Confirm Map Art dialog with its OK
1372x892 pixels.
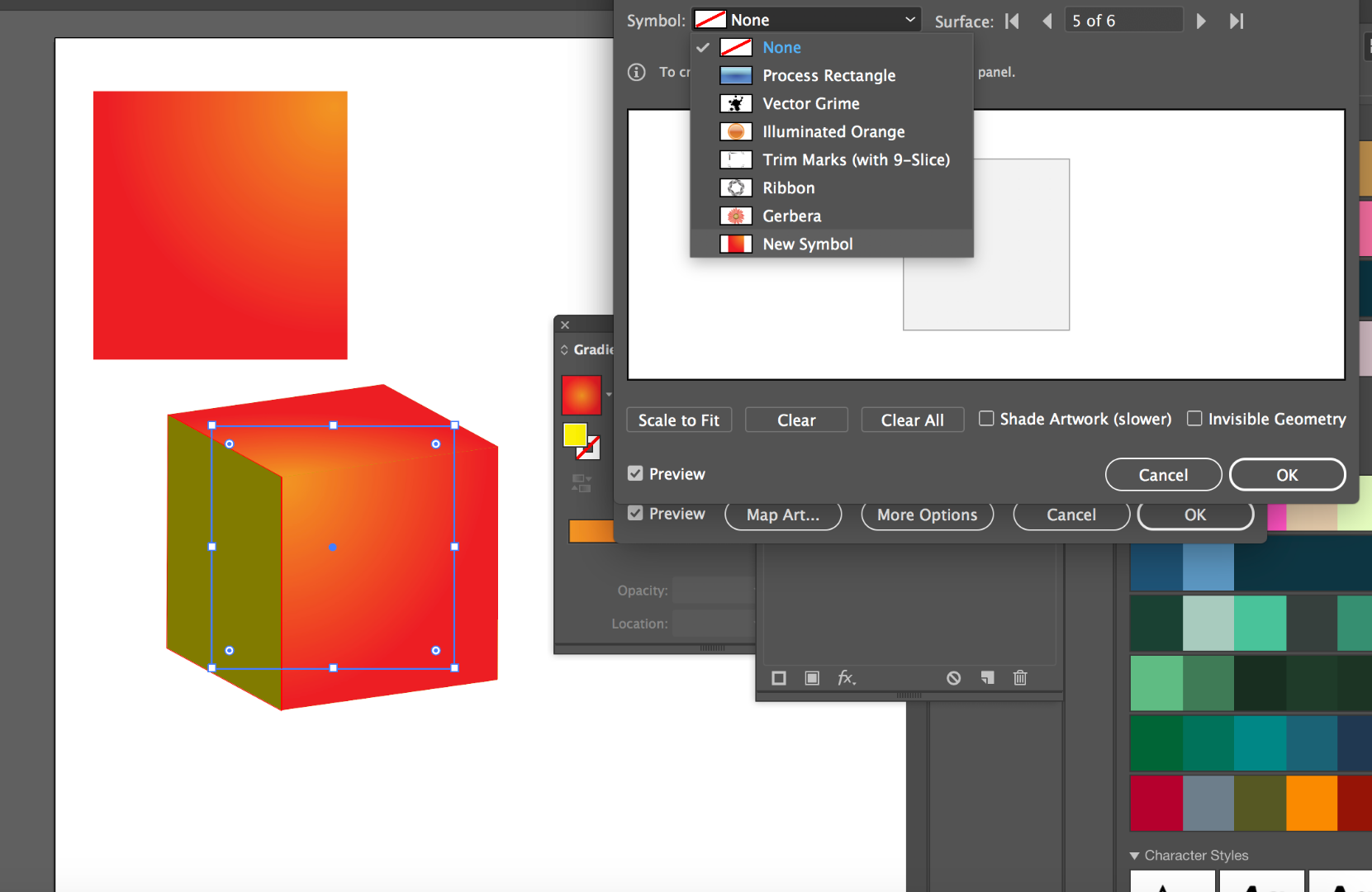coord(1287,475)
